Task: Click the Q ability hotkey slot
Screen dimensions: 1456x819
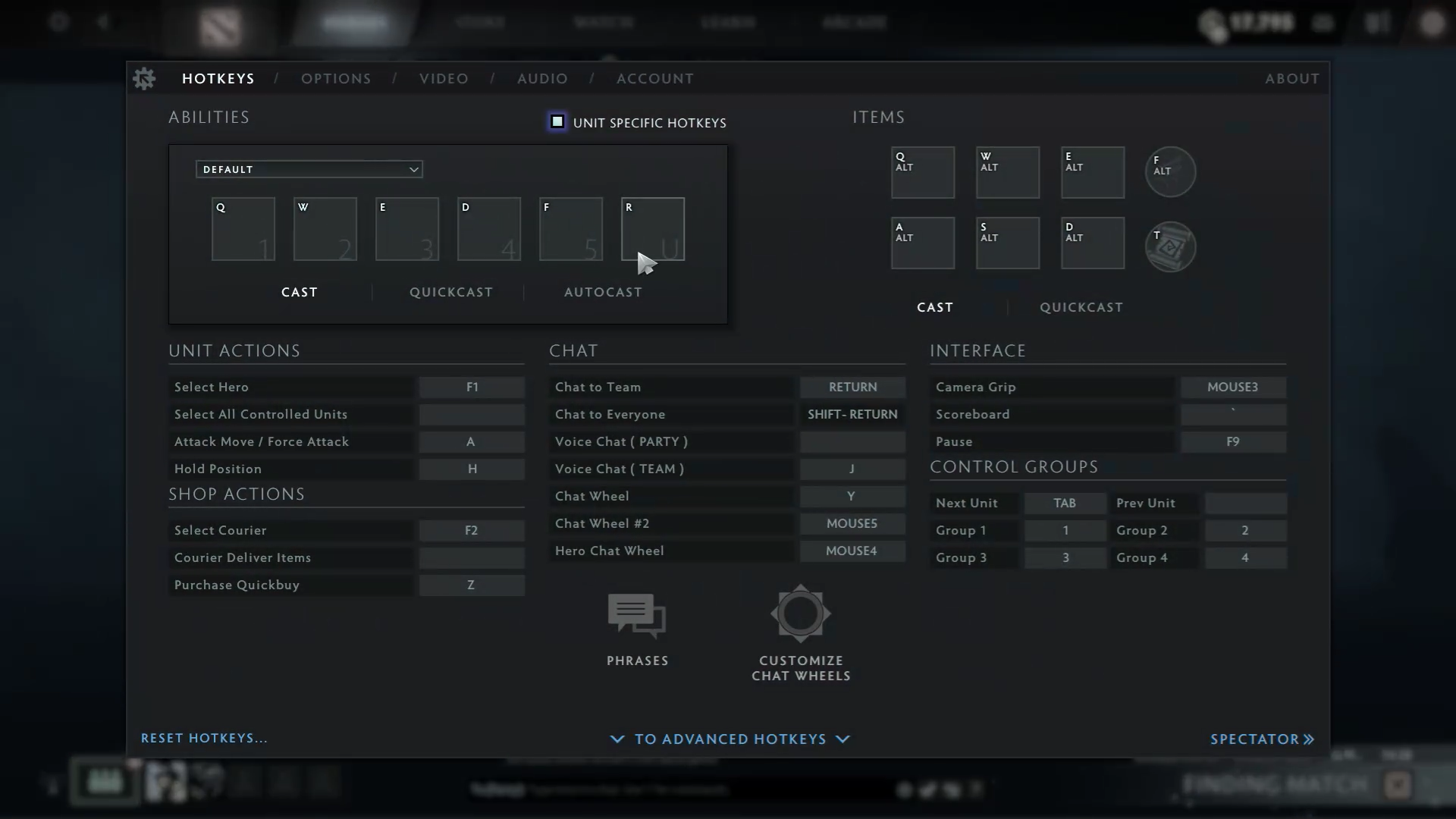Action: pos(243,229)
